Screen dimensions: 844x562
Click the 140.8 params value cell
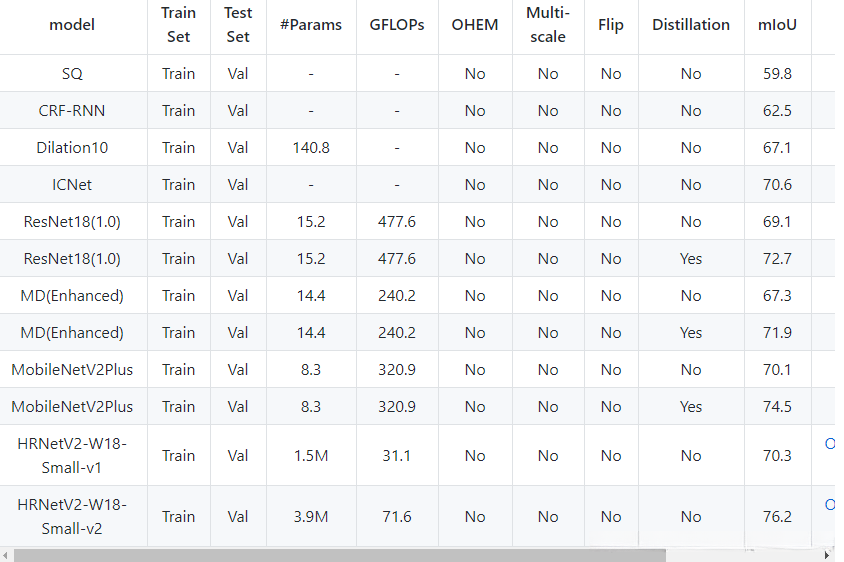click(311, 147)
